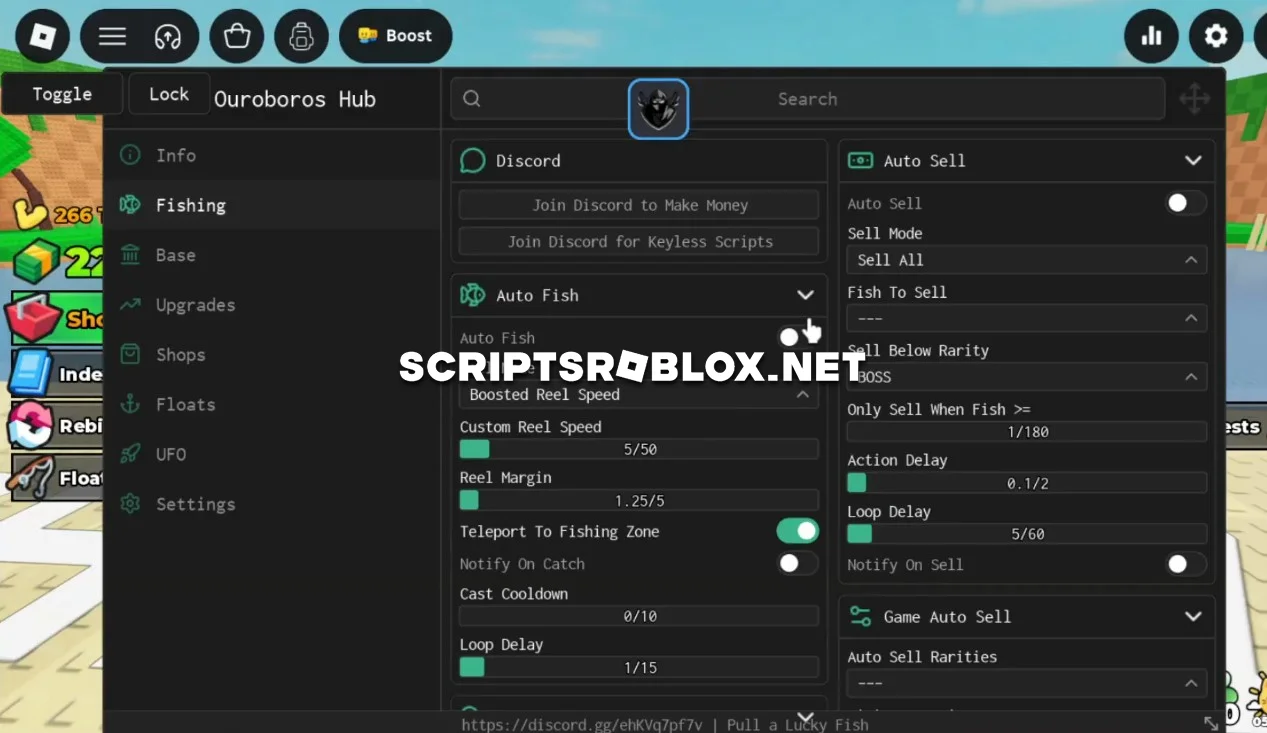Click the Only Sell When Fish slider
Viewport: 1267px width, 733px height.
point(1027,432)
